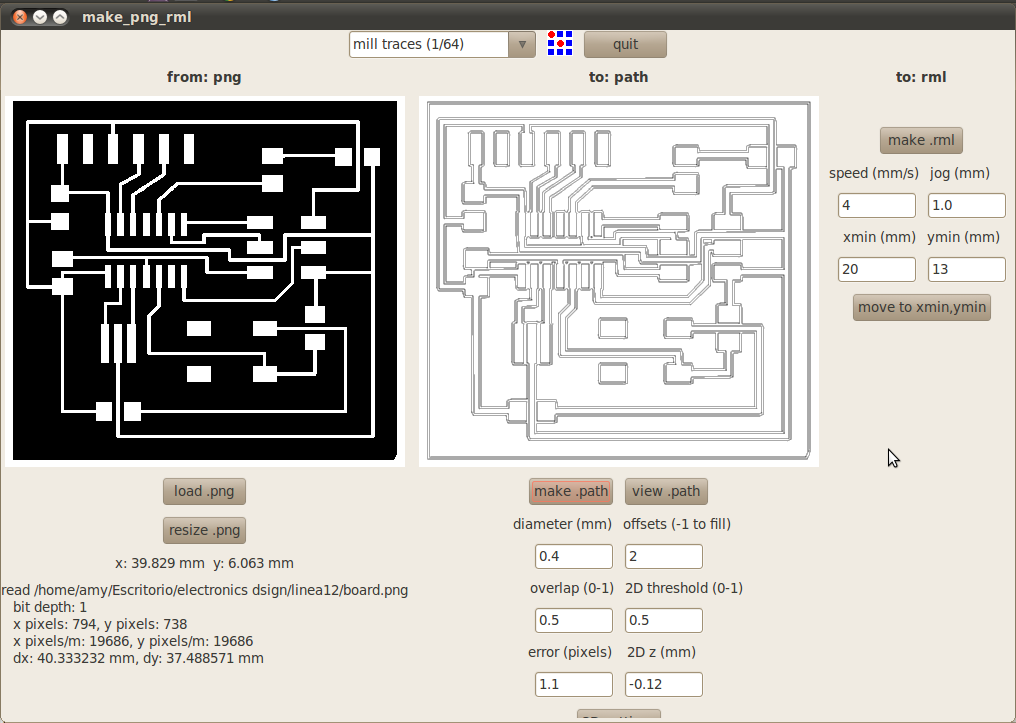Focus the overlap (0-1) field
Image resolution: width=1016 pixels, height=723 pixels.
pyautogui.click(x=573, y=621)
